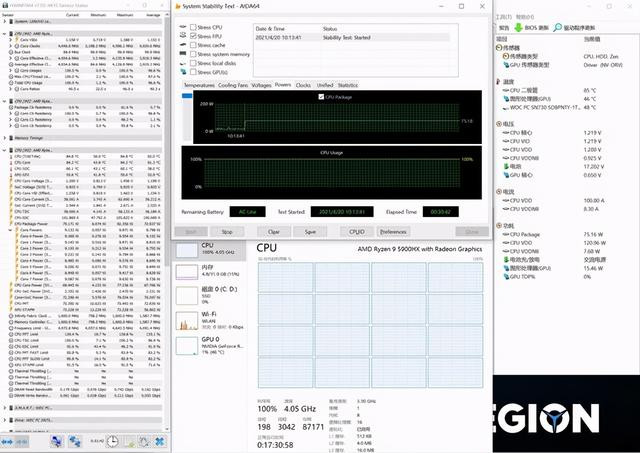Click HWiNFO logging sheet icon
640x453 pixels.
coord(130,442)
